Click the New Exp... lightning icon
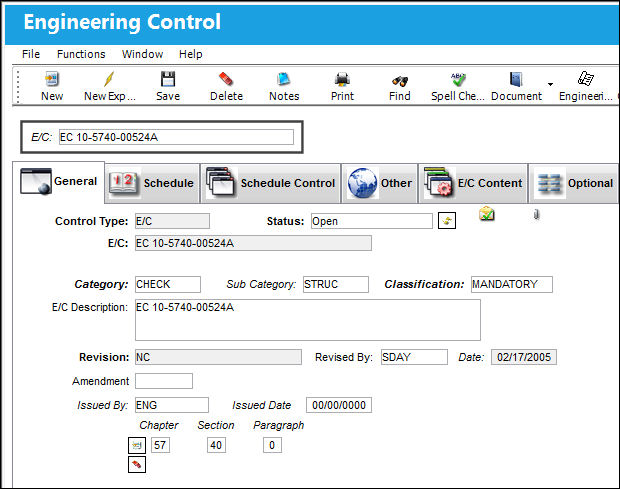Viewport: 620px width, 489px height. pos(109,79)
